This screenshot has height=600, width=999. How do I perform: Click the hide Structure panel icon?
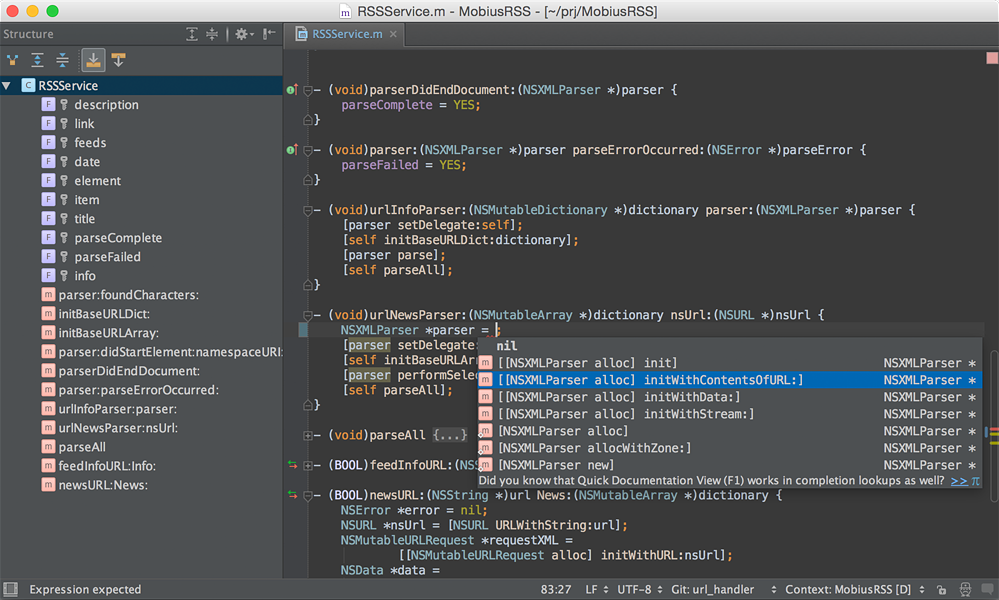coord(269,34)
